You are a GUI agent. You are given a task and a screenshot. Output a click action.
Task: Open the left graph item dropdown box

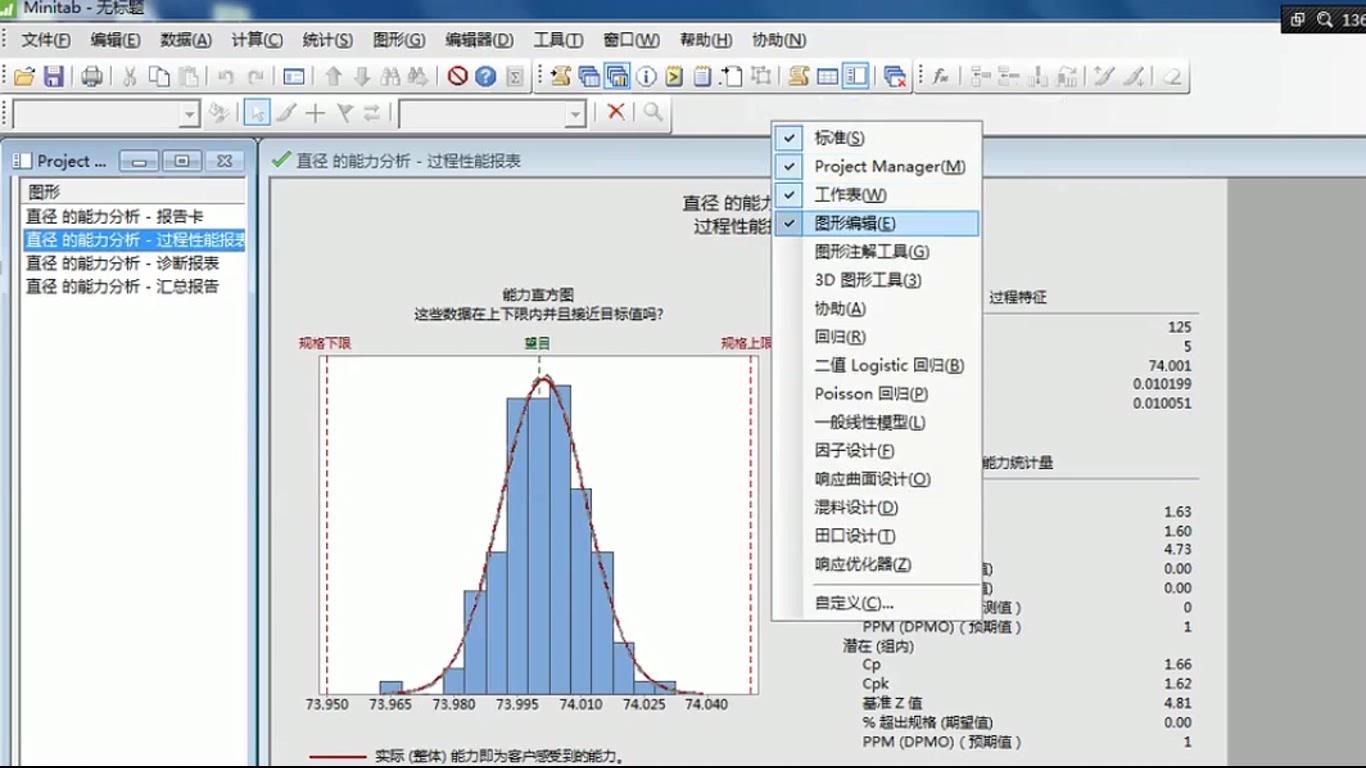pyautogui.click(x=189, y=114)
